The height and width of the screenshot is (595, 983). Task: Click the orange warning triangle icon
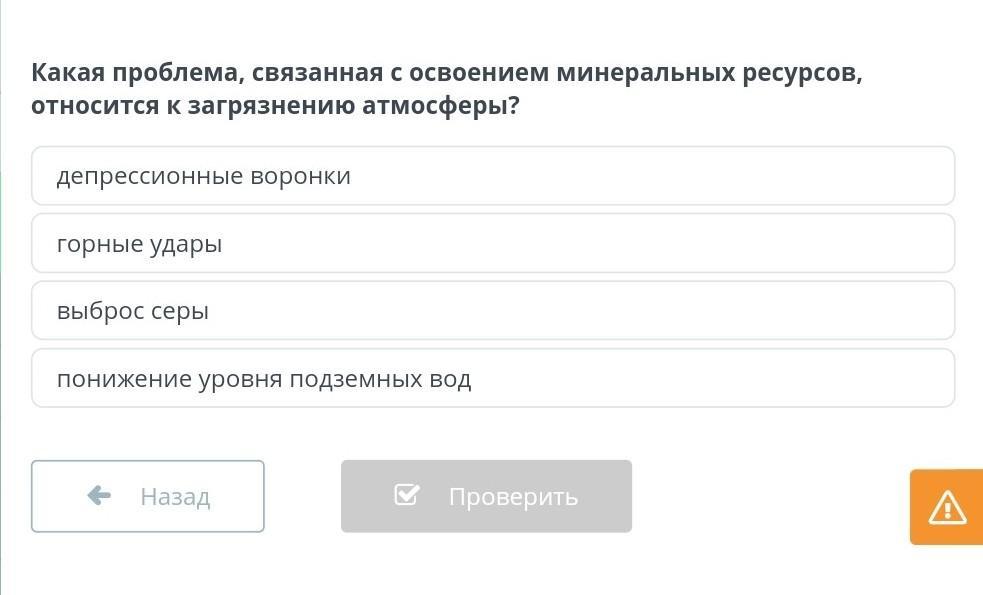(x=947, y=508)
